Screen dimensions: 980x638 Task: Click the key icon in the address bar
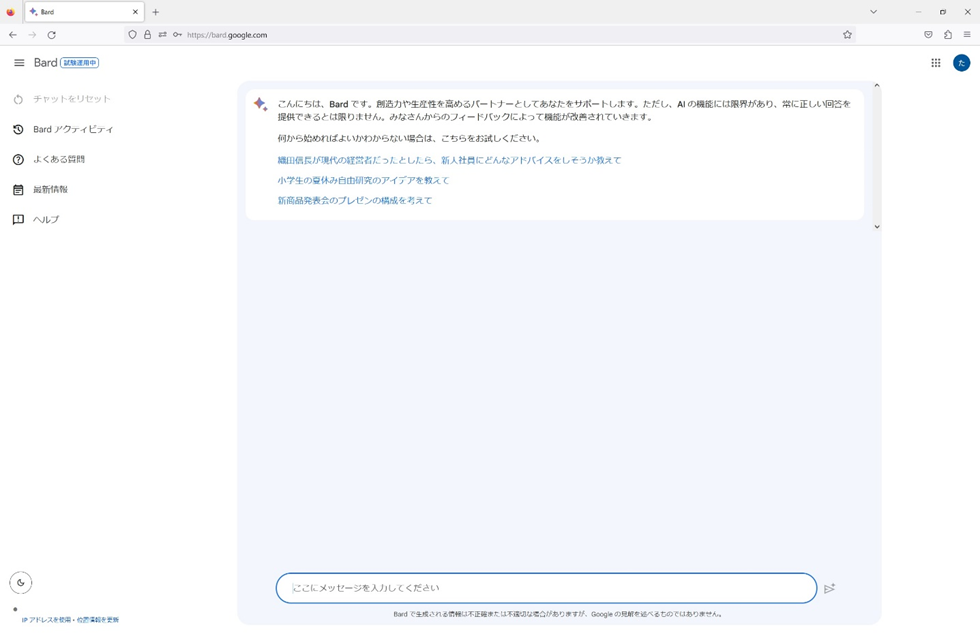click(x=178, y=35)
